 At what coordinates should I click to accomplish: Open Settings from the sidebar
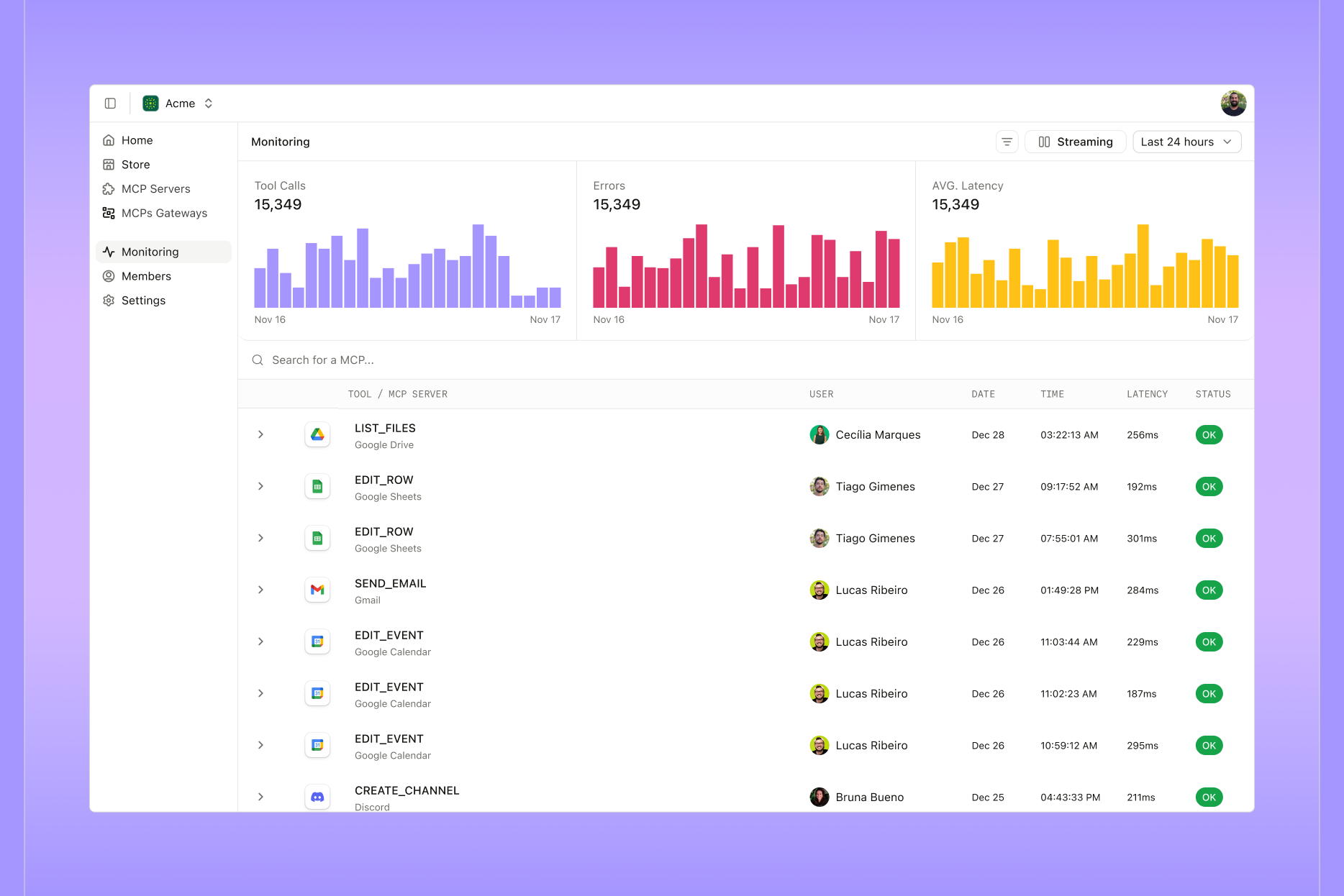143,300
